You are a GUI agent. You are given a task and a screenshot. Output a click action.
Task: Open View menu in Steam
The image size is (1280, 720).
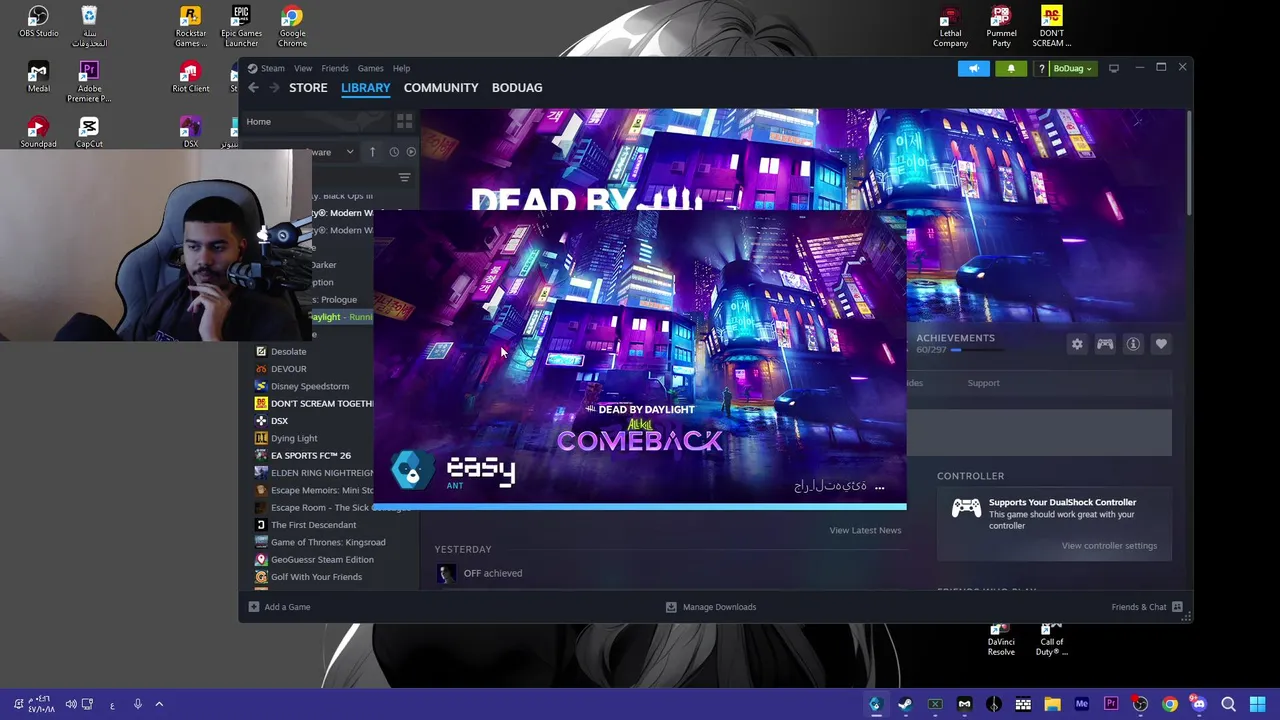point(303,68)
